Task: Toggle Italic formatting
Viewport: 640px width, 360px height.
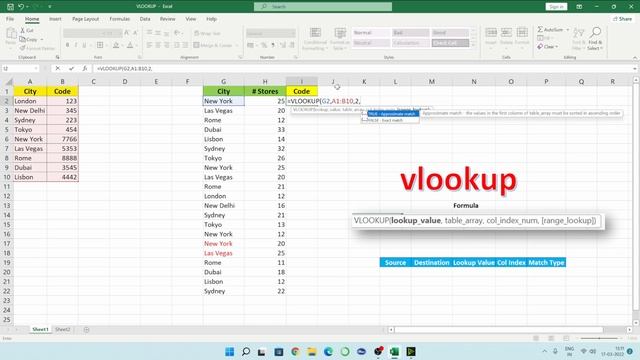Action: coord(76,45)
